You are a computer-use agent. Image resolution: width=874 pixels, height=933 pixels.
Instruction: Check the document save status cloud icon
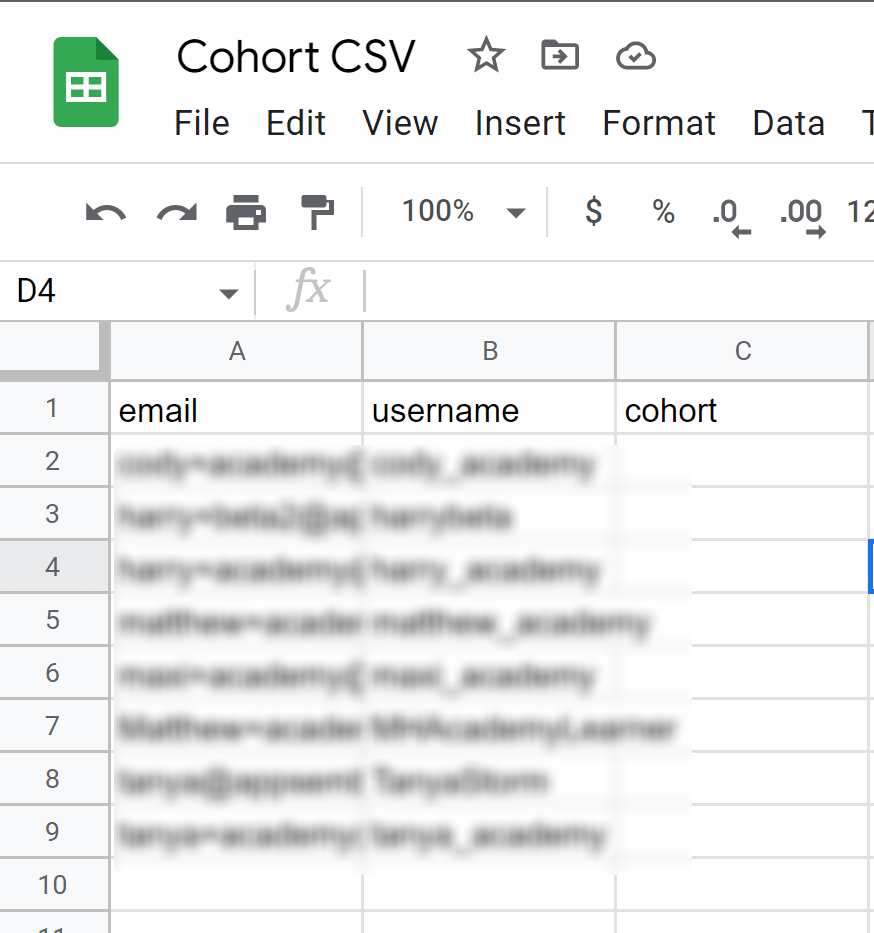point(636,56)
